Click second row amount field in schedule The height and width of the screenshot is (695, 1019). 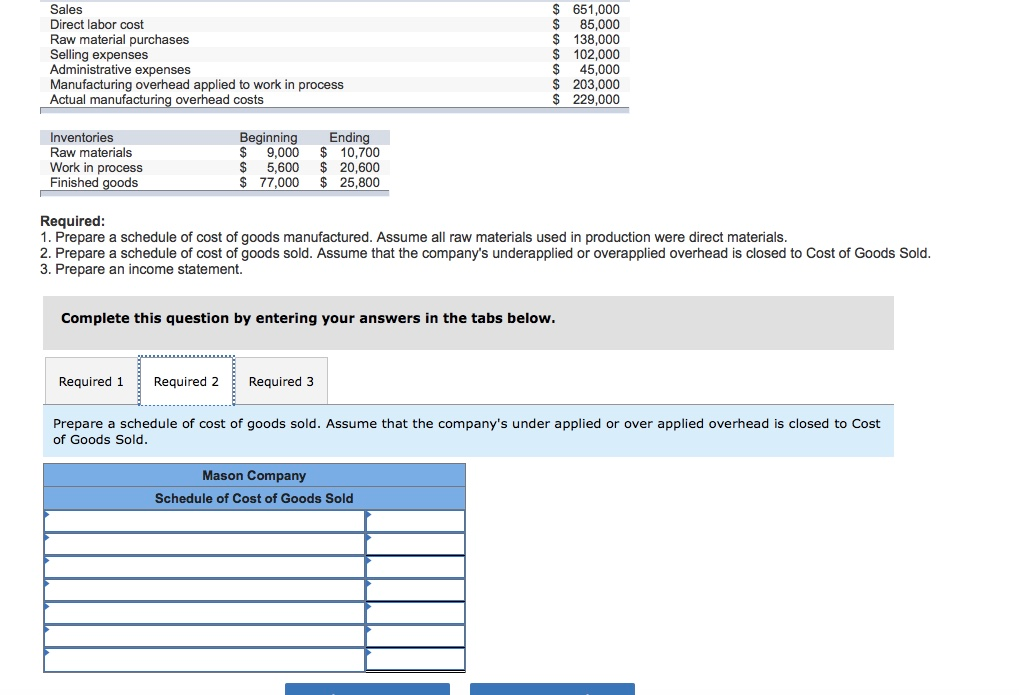415,544
